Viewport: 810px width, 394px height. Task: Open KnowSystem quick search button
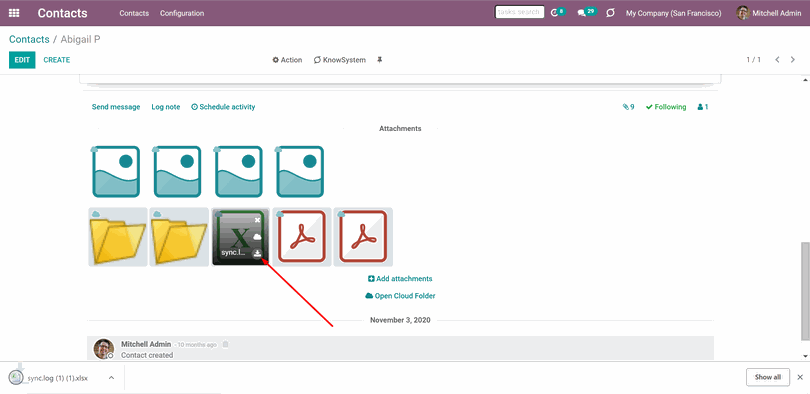tap(339, 60)
